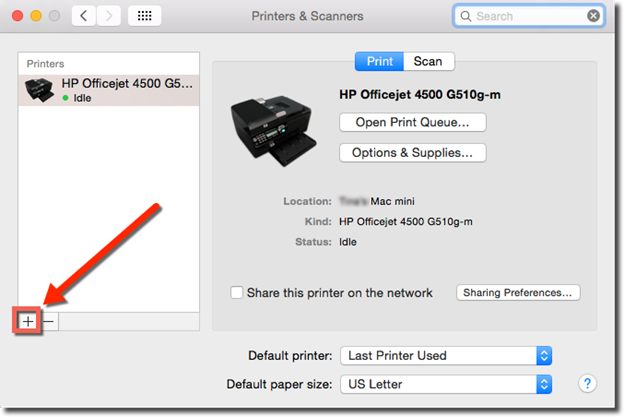
Task: Enable Share this printer on the network
Action: [x=236, y=293]
